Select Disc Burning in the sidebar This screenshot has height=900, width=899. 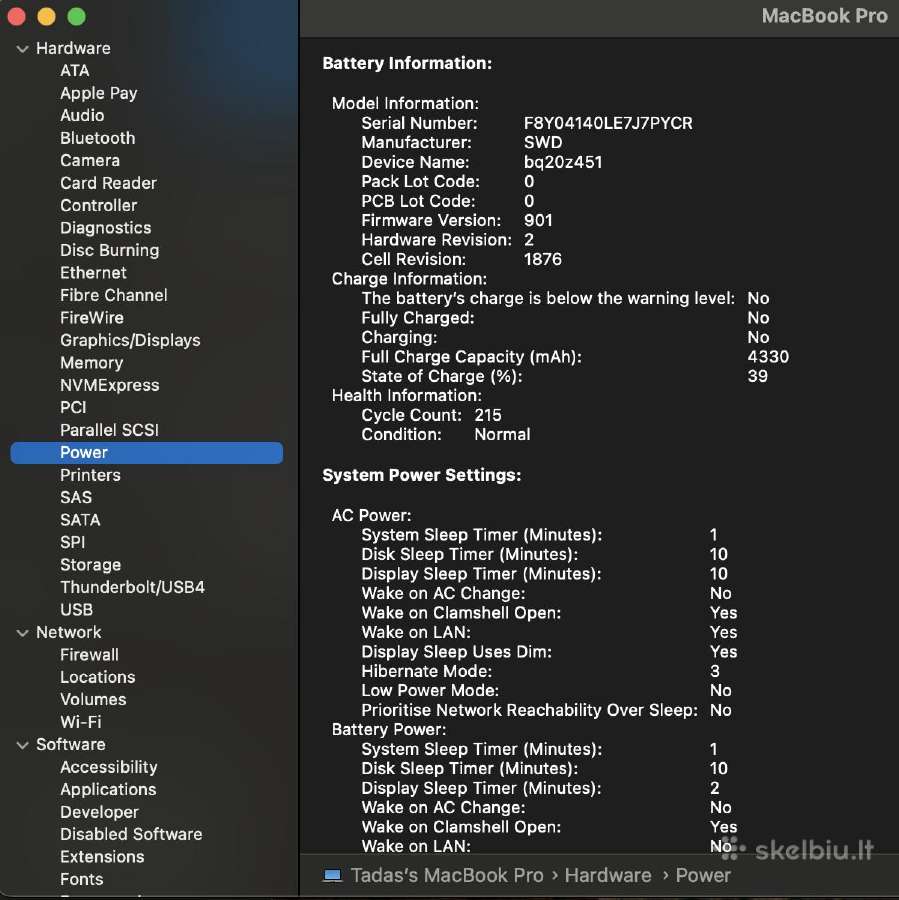tap(110, 250)
